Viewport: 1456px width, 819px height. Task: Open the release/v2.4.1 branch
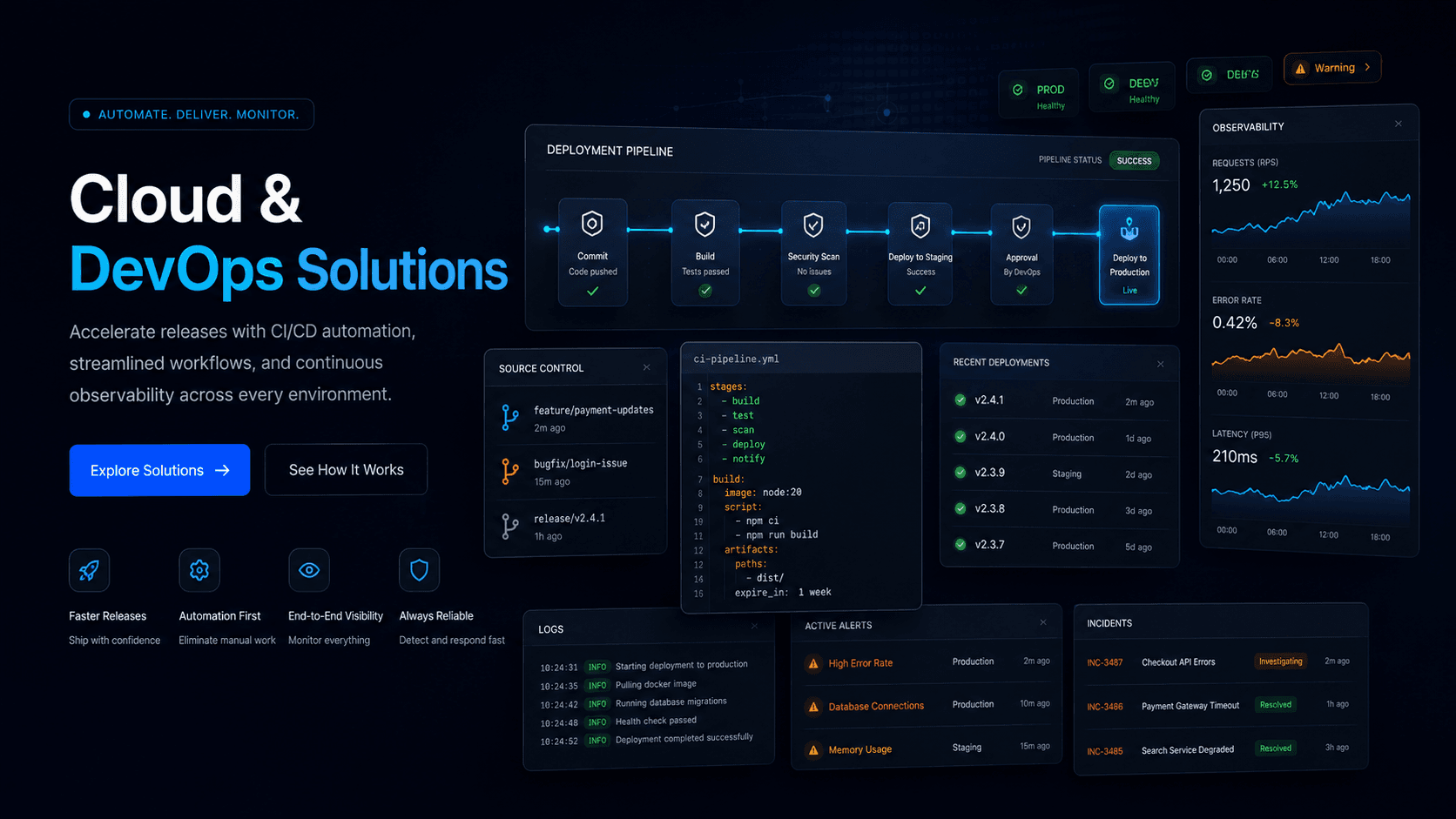(x=576, y=527)
